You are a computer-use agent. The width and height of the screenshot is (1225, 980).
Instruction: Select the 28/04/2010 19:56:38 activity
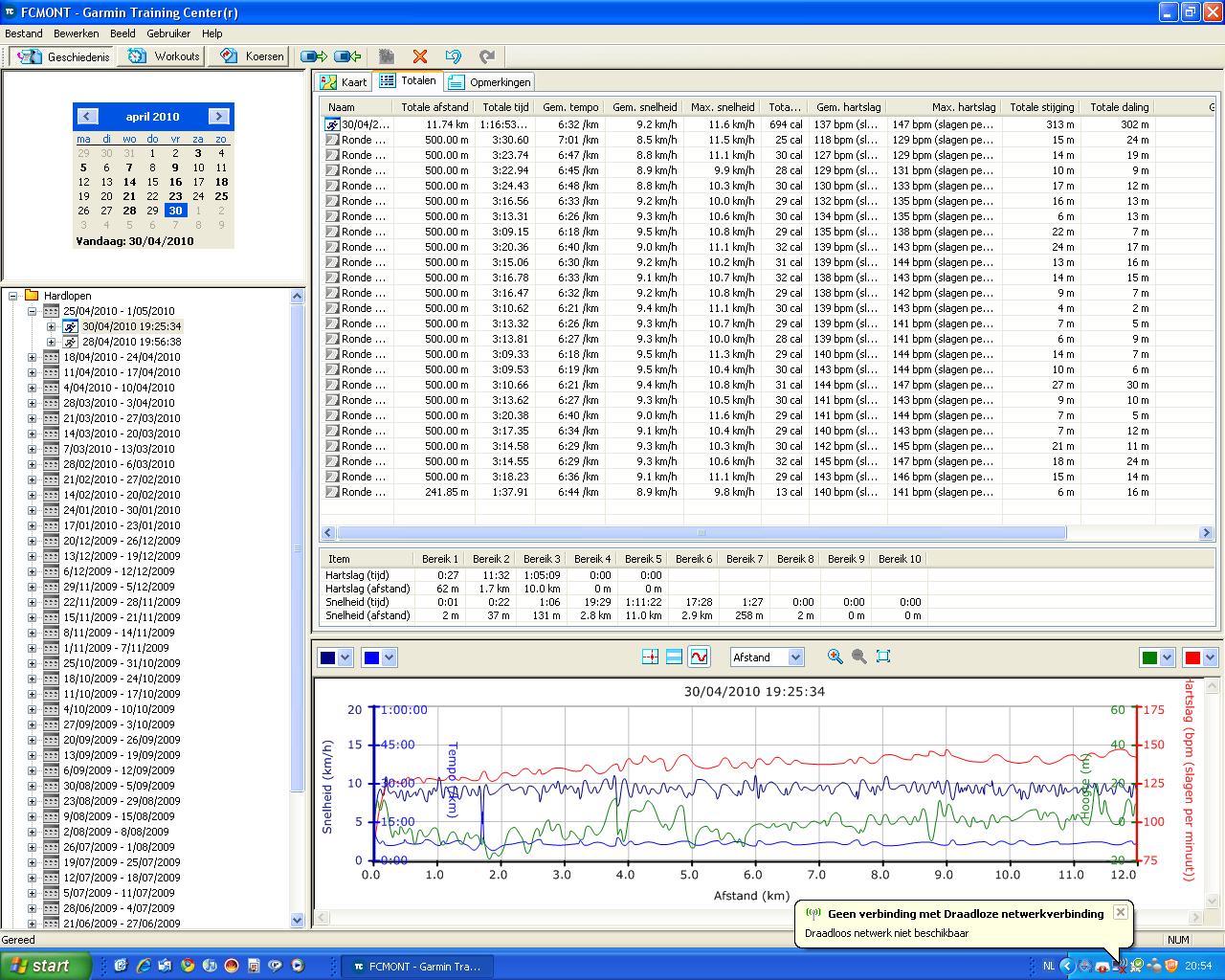(131, 342)
